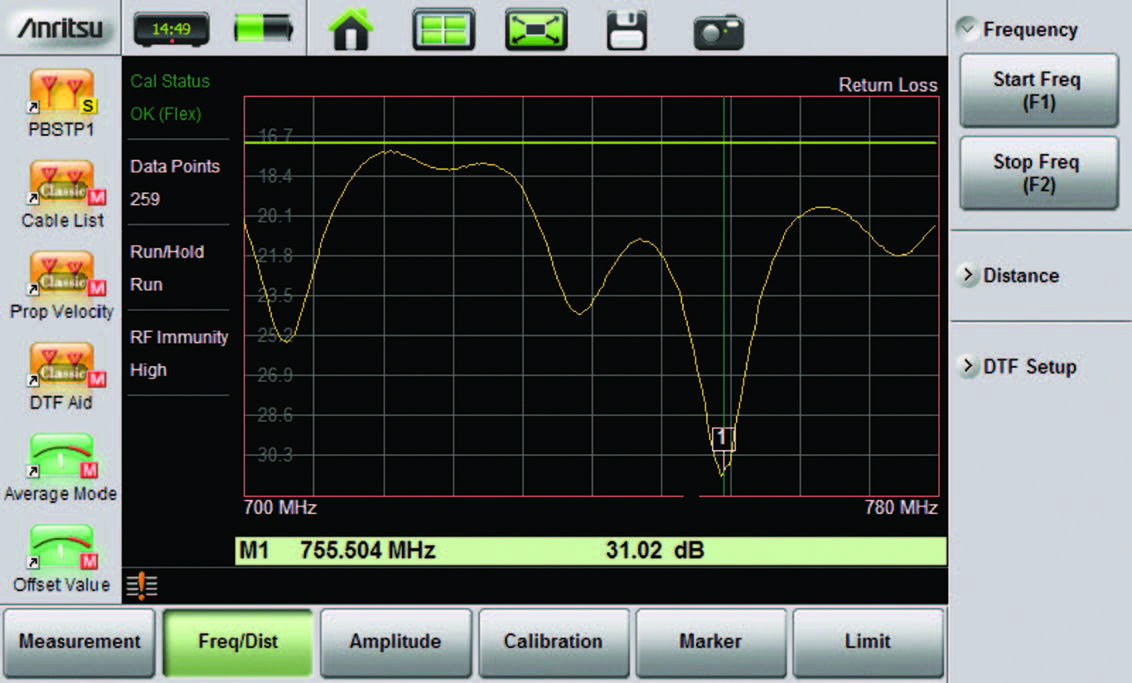This screenshot has height=683, width=1132.
Task: Capture screen with the camera icon
Action: tap(718, 31)
